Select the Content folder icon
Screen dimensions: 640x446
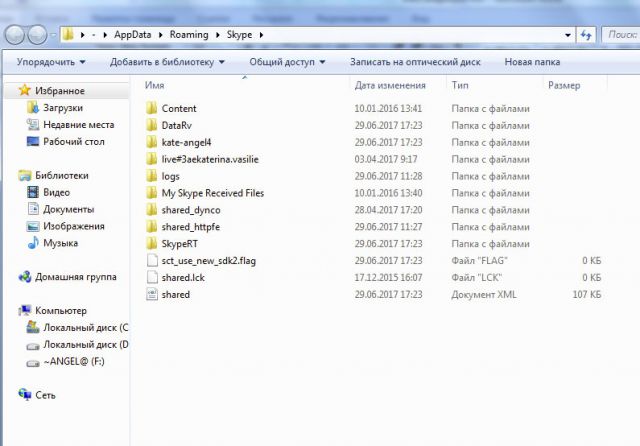coord(151,109)
